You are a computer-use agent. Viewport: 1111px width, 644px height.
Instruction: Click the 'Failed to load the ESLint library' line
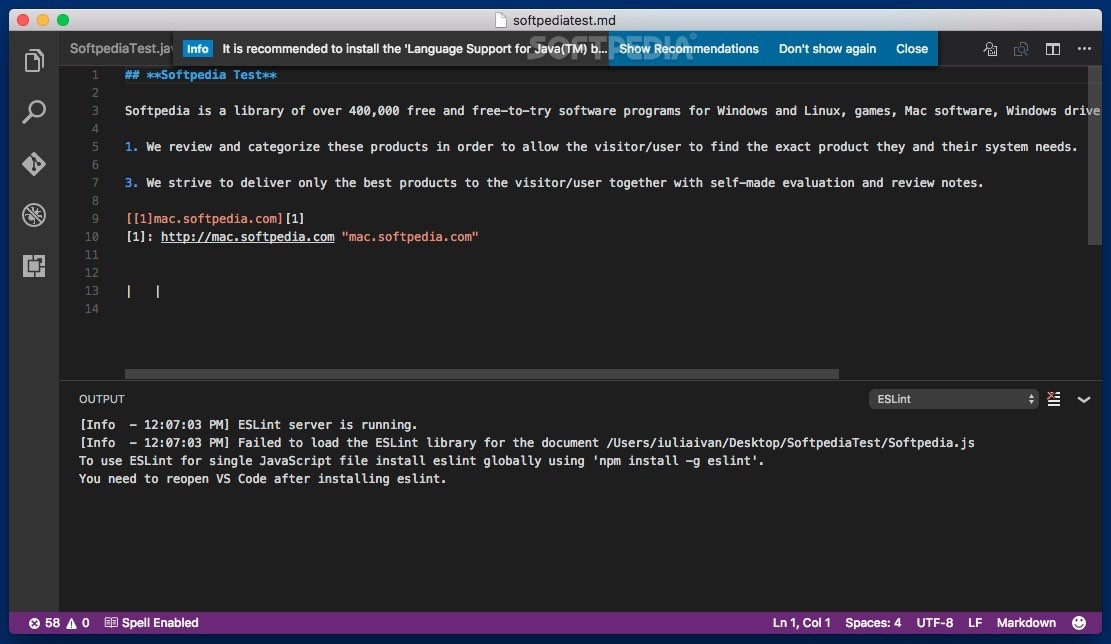(x=526, y=442)
